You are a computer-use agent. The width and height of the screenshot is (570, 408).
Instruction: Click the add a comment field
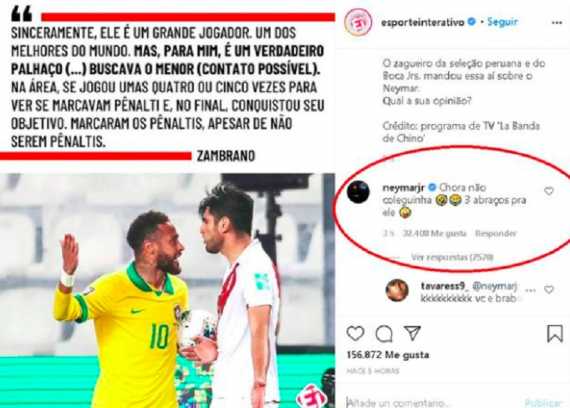(x=429, y=403)
